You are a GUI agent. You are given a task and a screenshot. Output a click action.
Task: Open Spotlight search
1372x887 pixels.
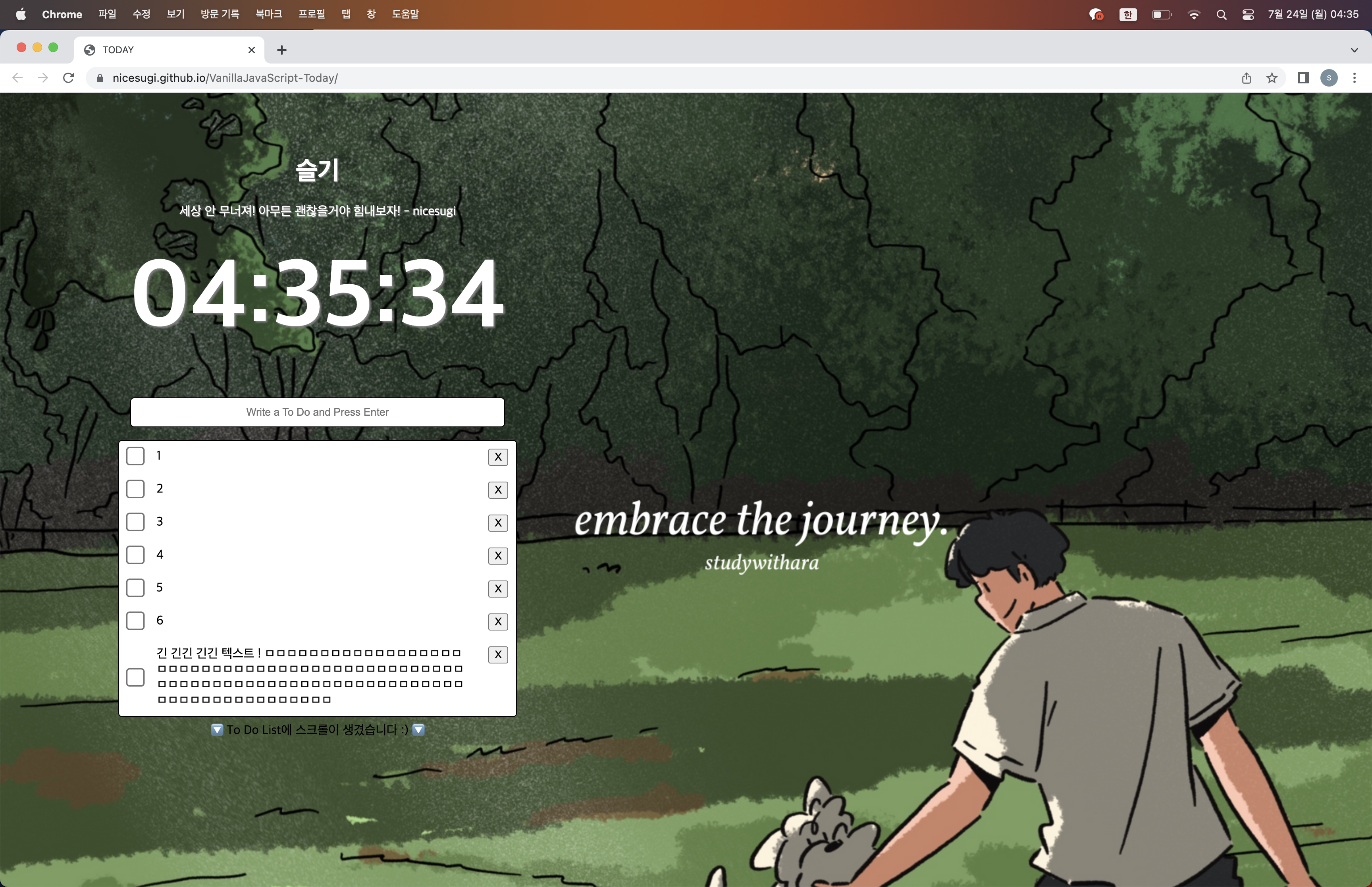pyautogui.click(x=1221, y=15)
